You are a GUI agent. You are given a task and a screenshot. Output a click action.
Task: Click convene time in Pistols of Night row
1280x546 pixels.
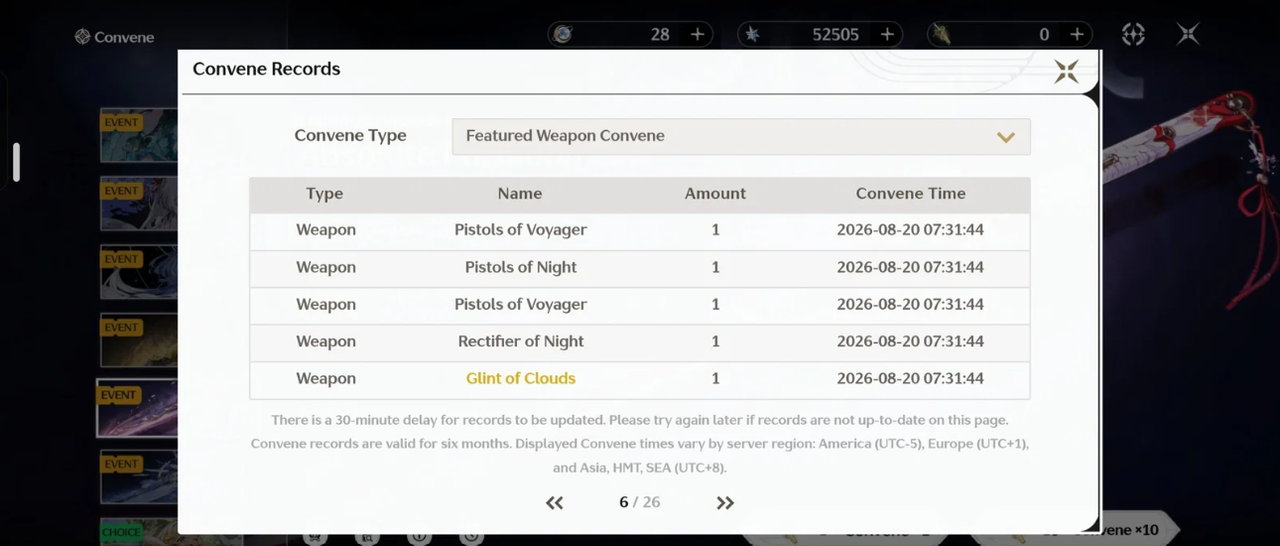pyautogui.click(x=910, y=267)
